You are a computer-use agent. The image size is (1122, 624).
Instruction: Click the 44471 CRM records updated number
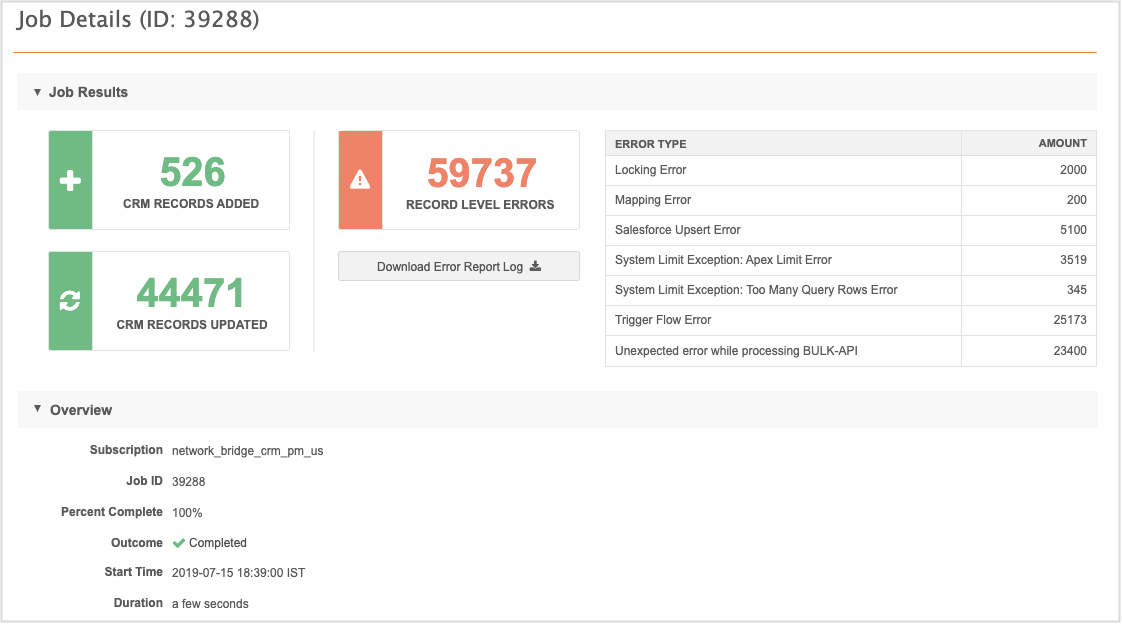tap(191, 293)
